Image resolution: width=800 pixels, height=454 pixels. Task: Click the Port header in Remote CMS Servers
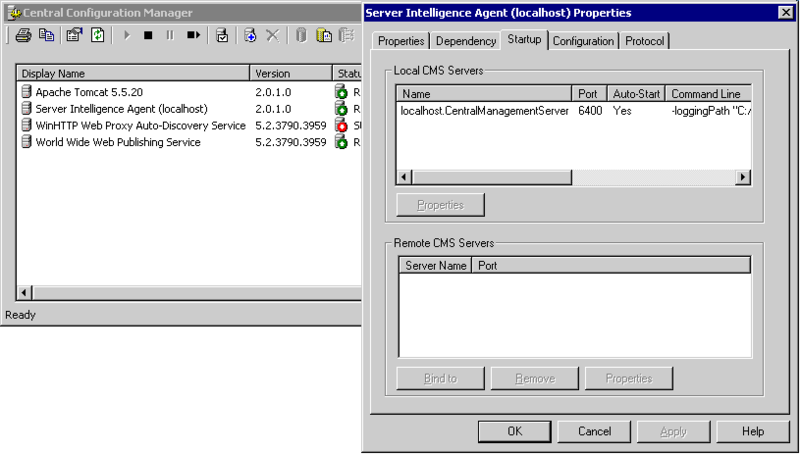coord(611,266)
